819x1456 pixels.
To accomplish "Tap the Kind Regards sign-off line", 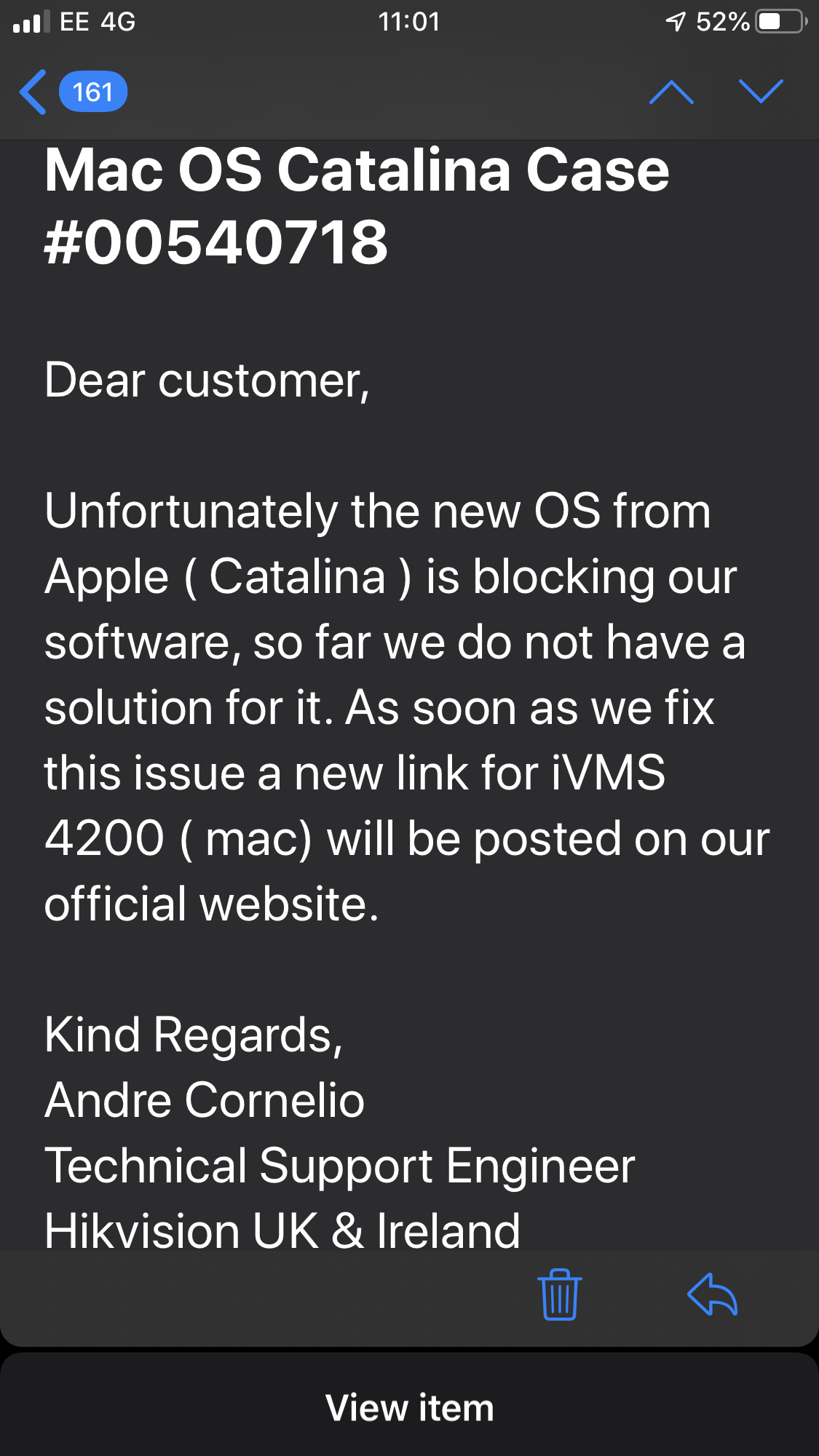I will point(194,1034).
